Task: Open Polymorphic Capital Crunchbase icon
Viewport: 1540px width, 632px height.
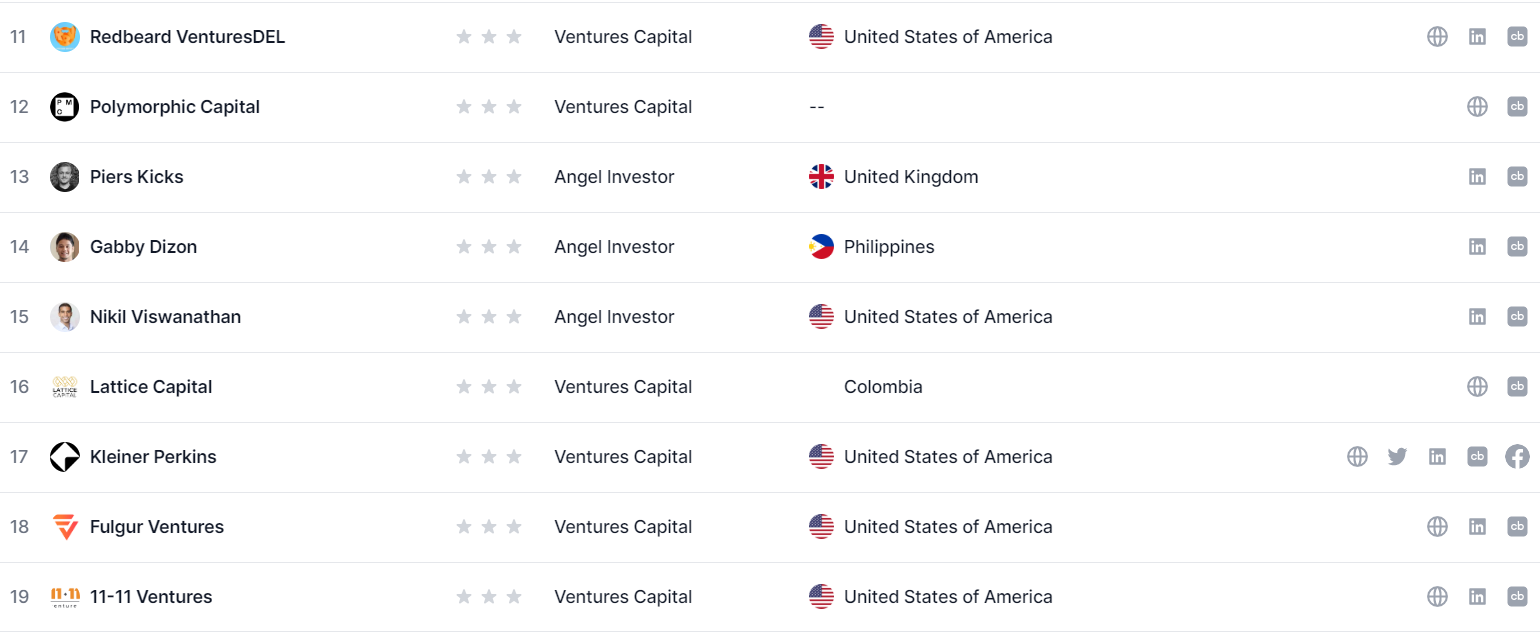Action: pos(1517,107)
